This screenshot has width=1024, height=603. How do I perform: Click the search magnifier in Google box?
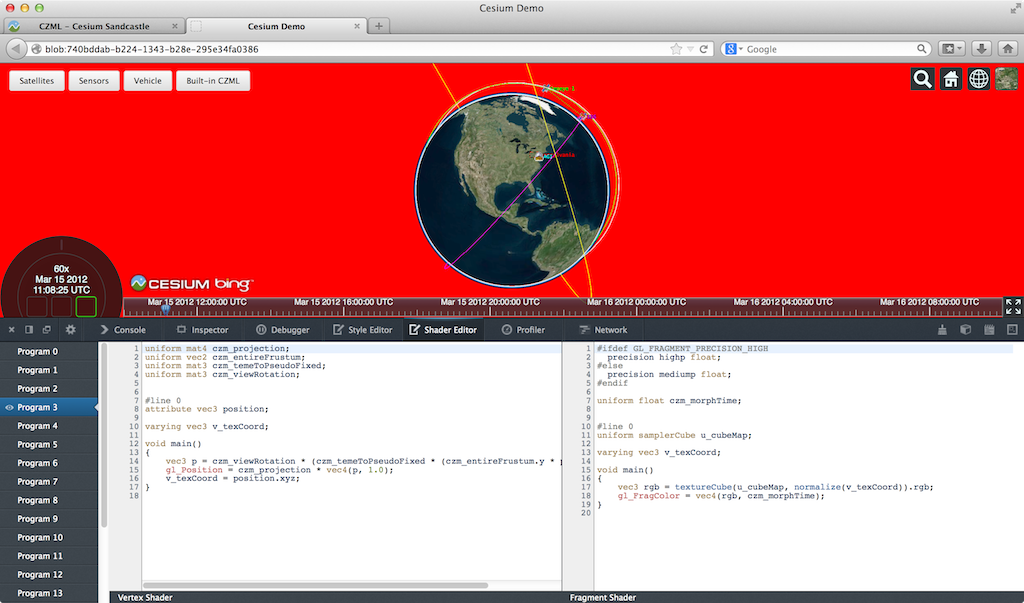pos(921,49)
